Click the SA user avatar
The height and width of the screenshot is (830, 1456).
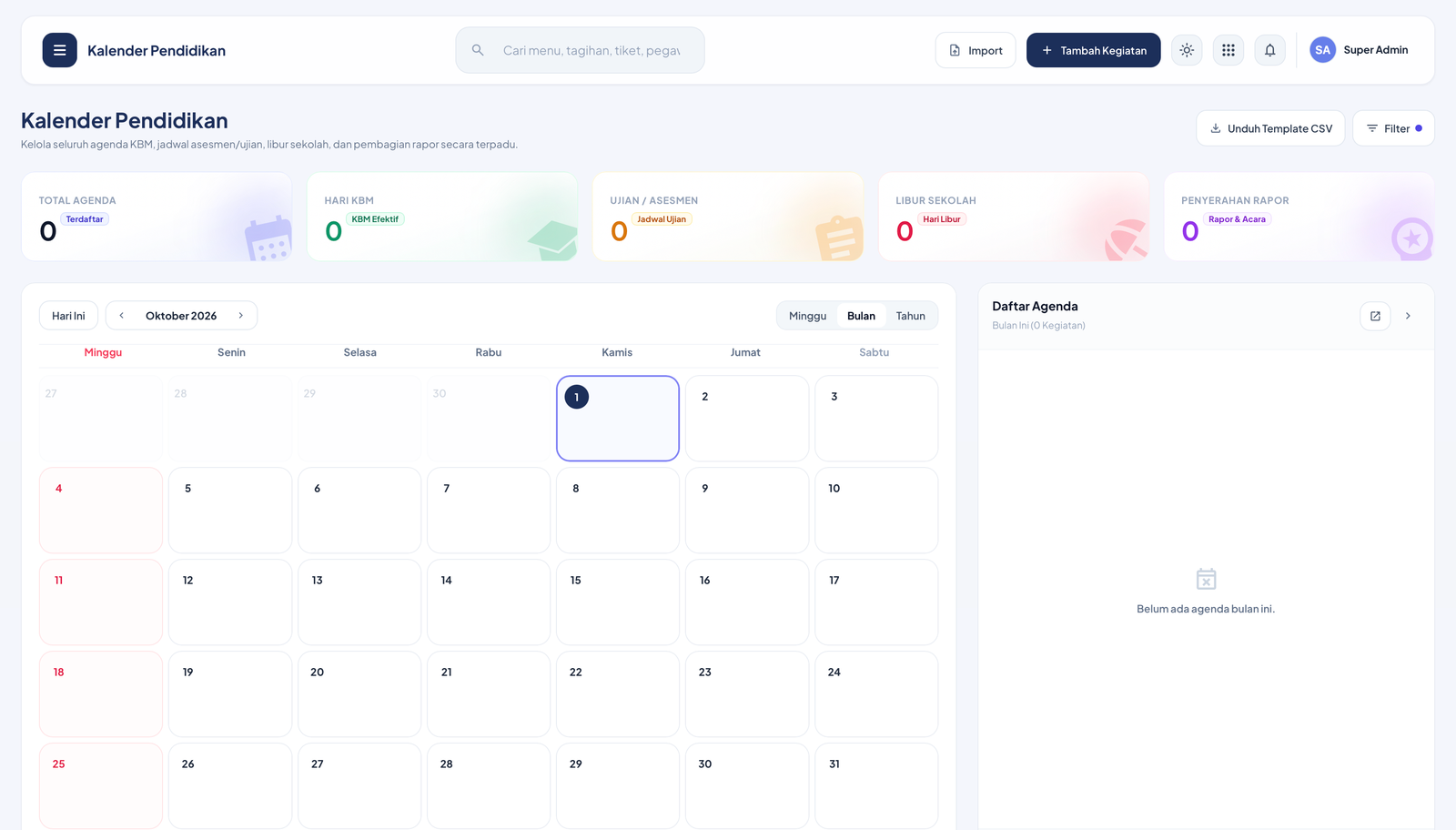(x=1322, y=50)
